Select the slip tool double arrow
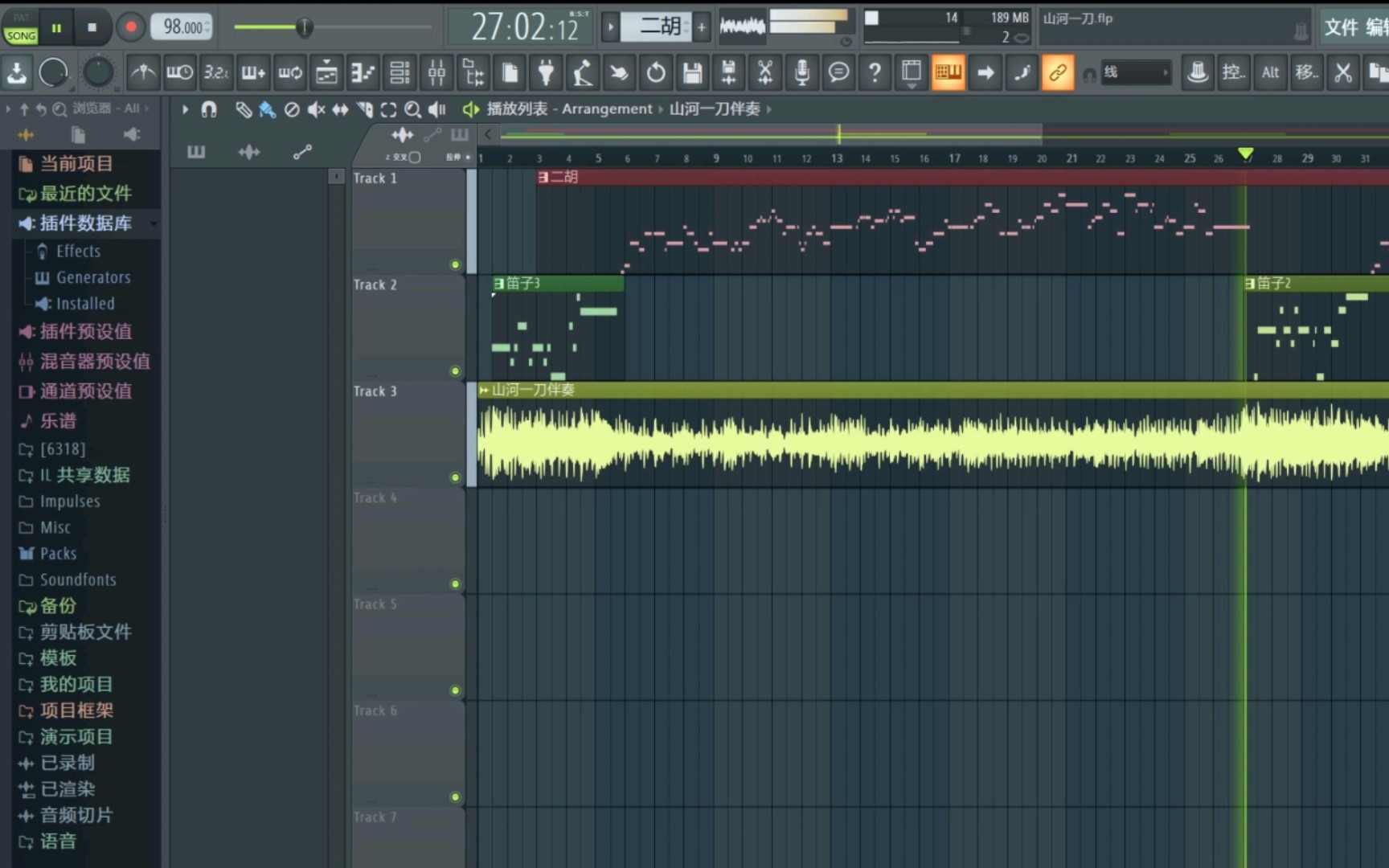Image resolution: width=1389 pixels, height=868 pixels. [x=340, y=109]
